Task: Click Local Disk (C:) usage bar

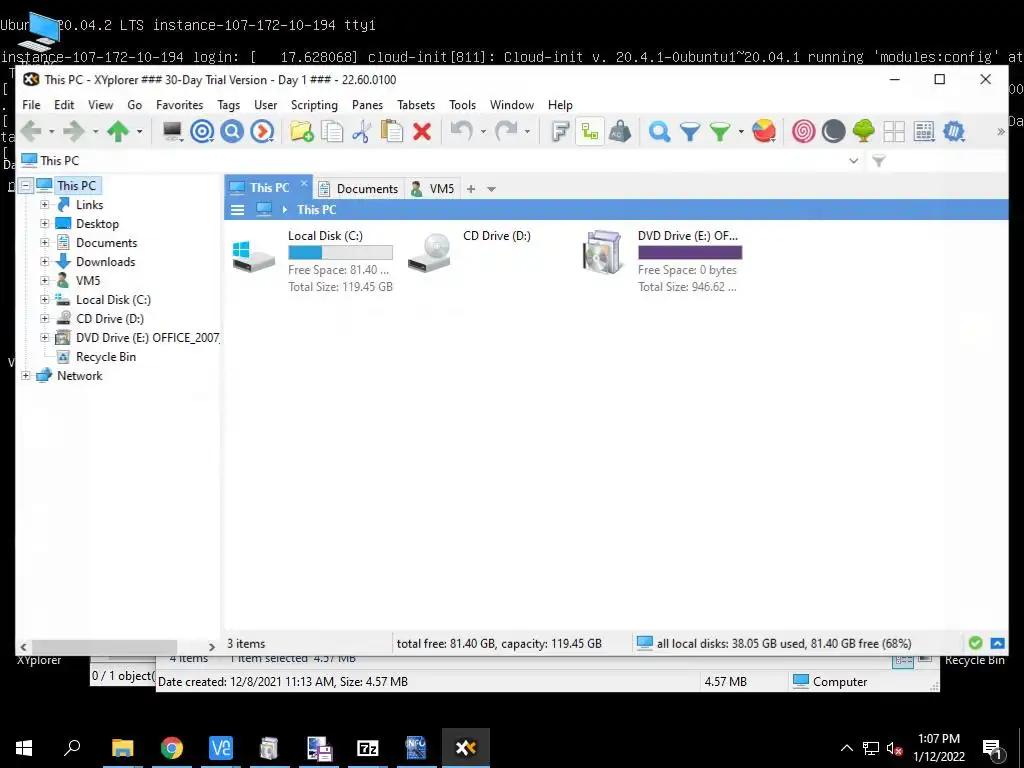Action: [x=340, y=252]
